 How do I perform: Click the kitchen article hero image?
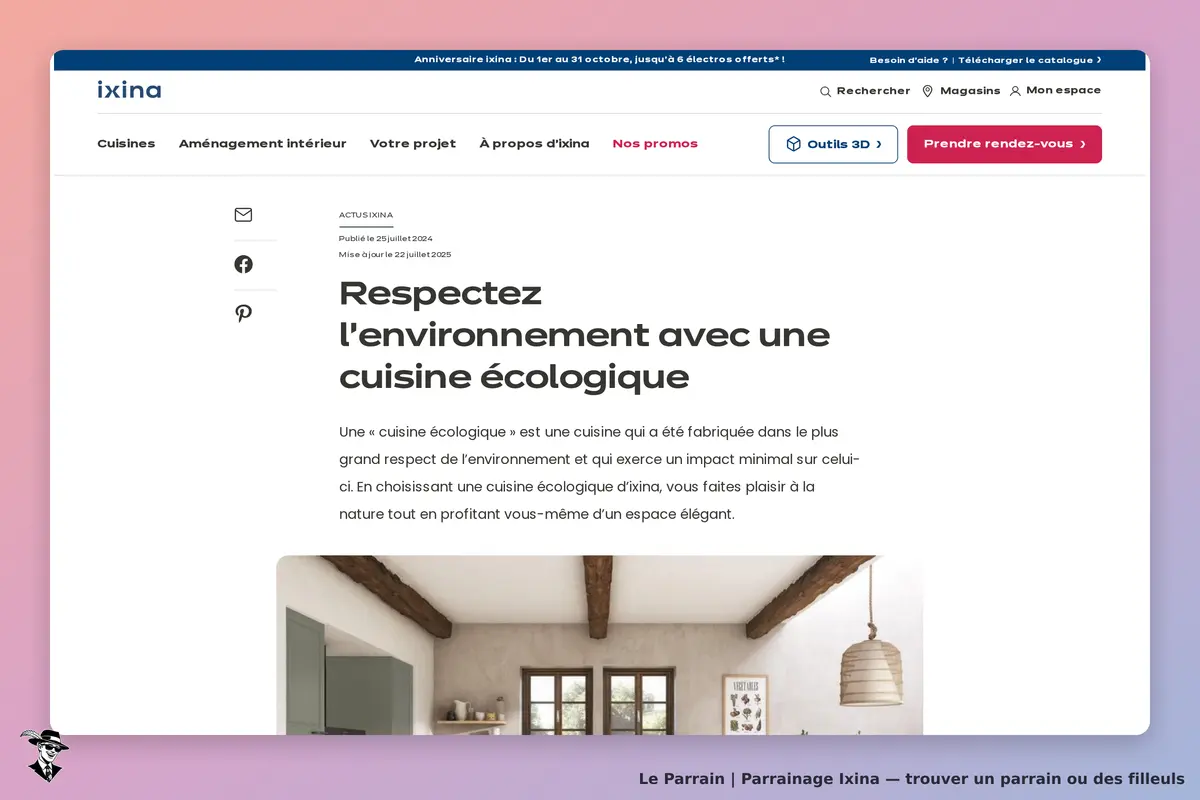(599, 645)
